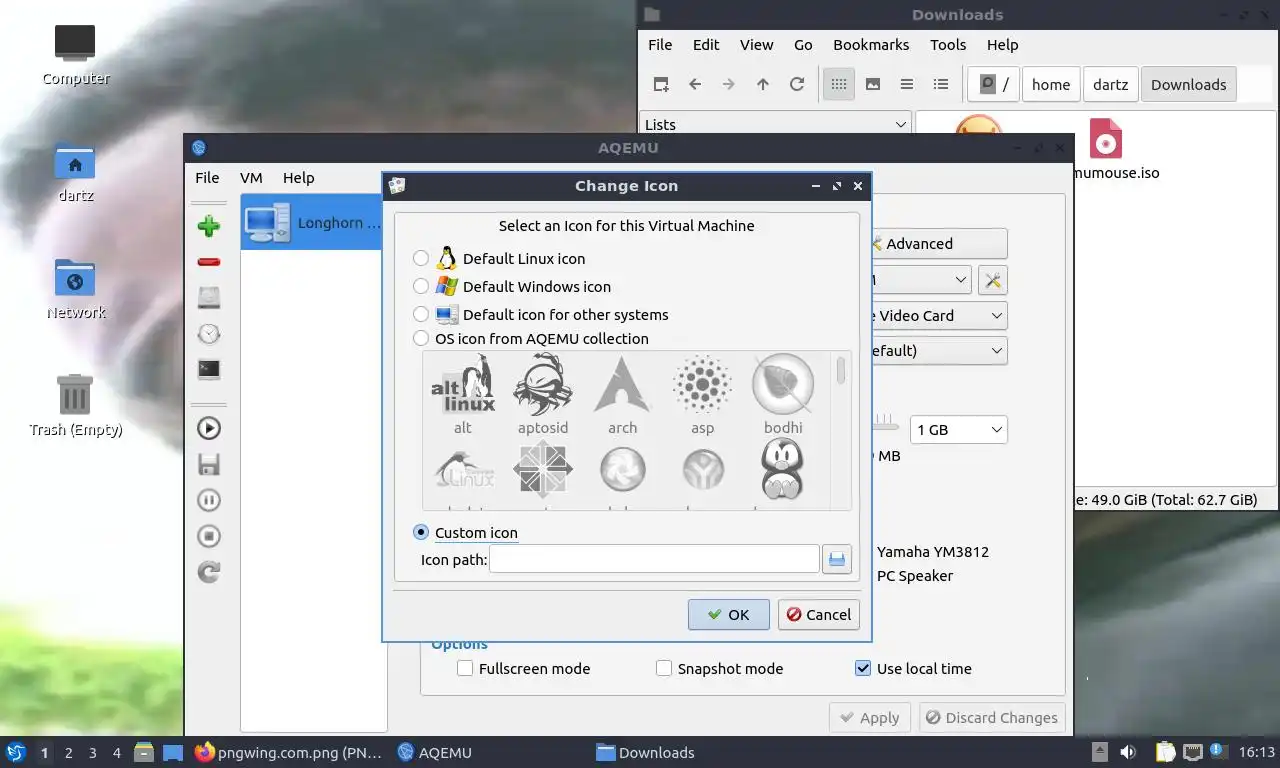Choose the arch icon from the collection
The width and height of the screenshot is (1280, 768).
[x=622, y=393]
